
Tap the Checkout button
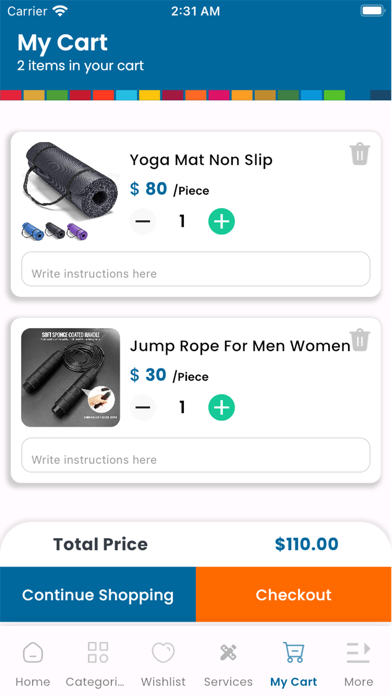coord(293,594)
